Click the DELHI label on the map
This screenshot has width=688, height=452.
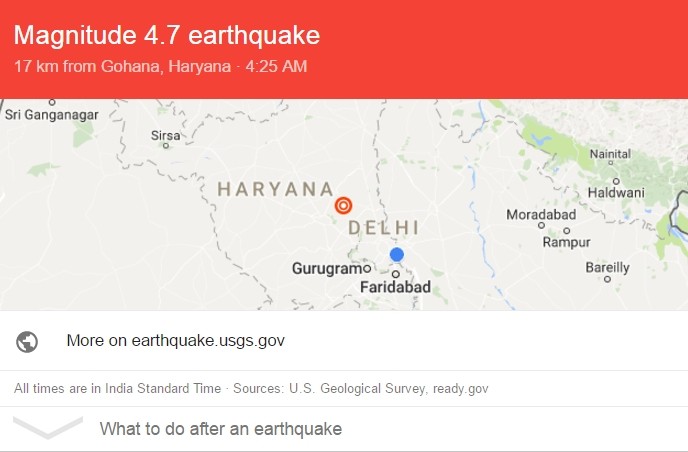(383, 228)
